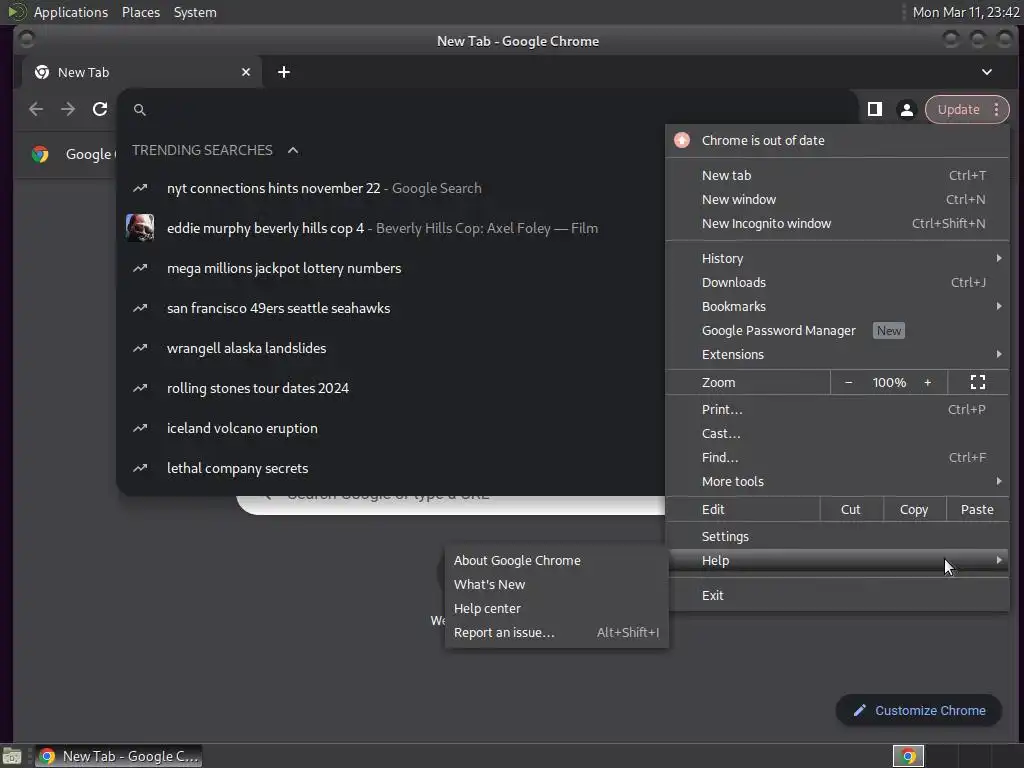This screenshot has width=1024, height=768.
Task: Click the three-dot menu icon beside Update
Action: (997, 109)
